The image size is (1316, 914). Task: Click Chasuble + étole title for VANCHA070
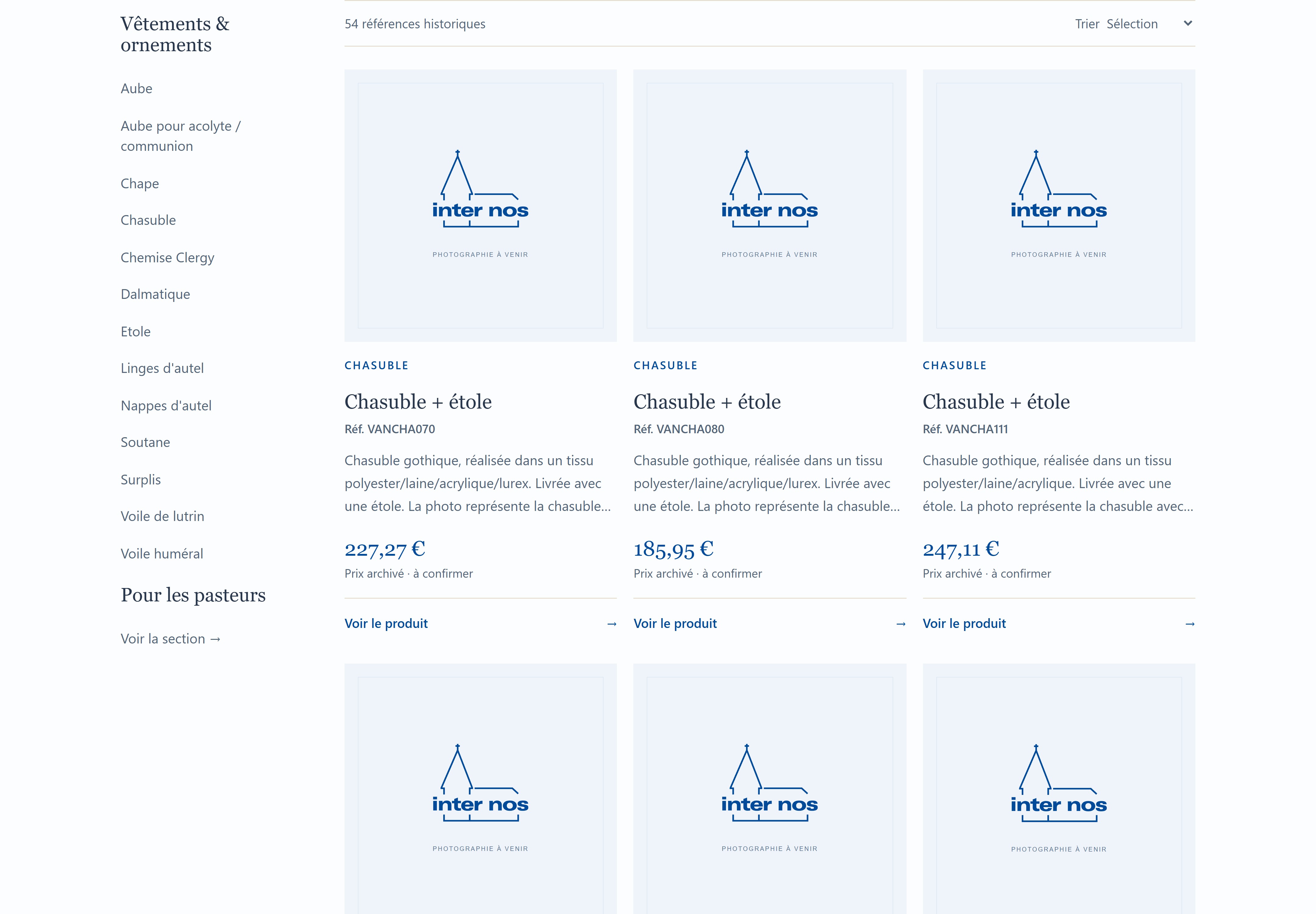coord(418,402)
